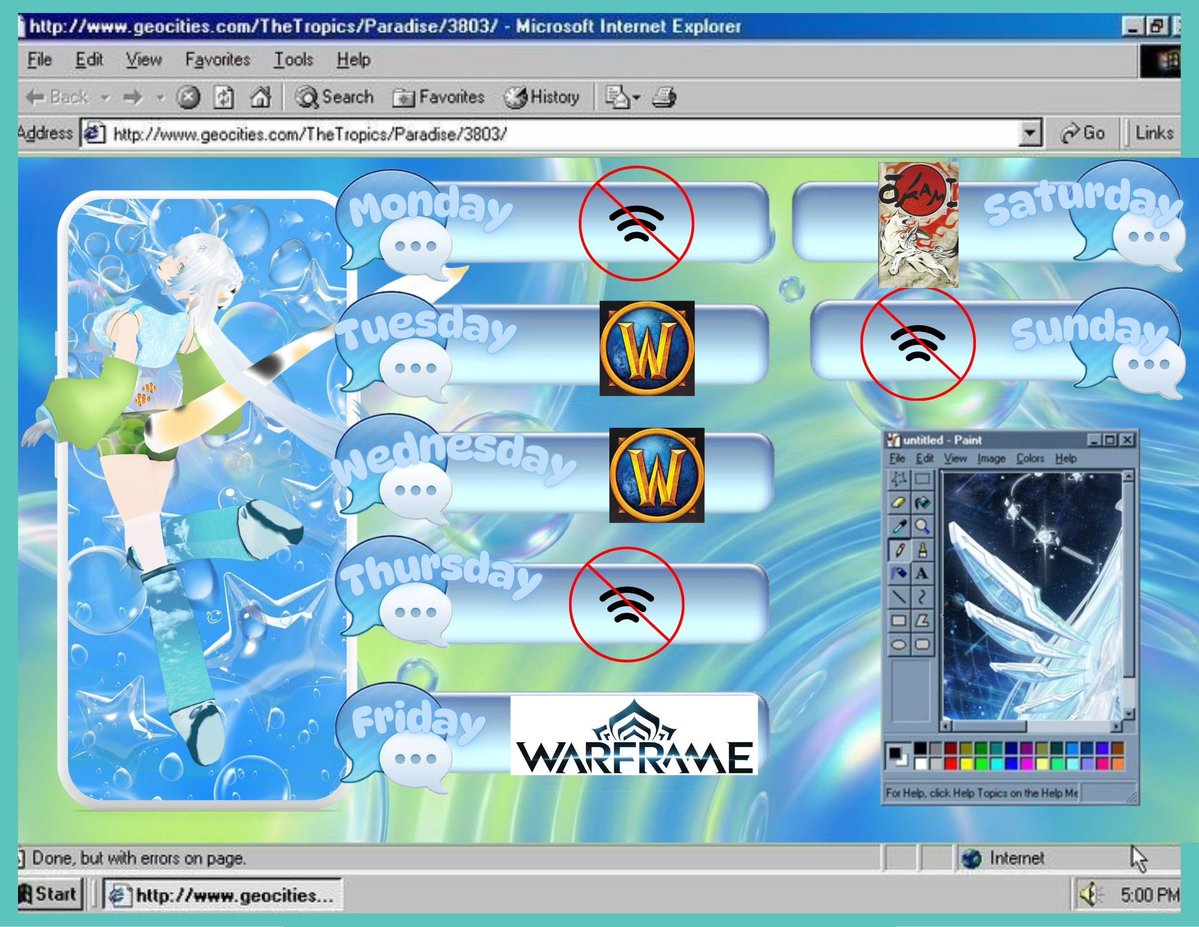Pick the lime green swatch in Paint palette
The width and height of the screenshot is (1199, 927).
point(981,764)
